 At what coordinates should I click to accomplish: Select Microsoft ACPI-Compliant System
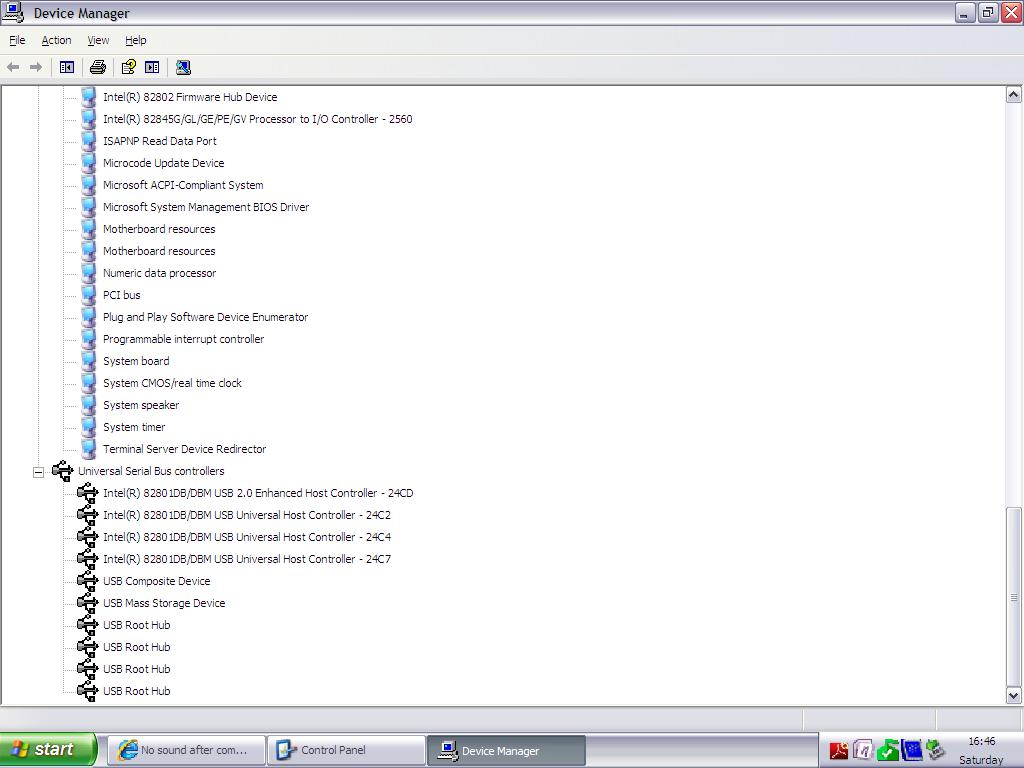183,185
